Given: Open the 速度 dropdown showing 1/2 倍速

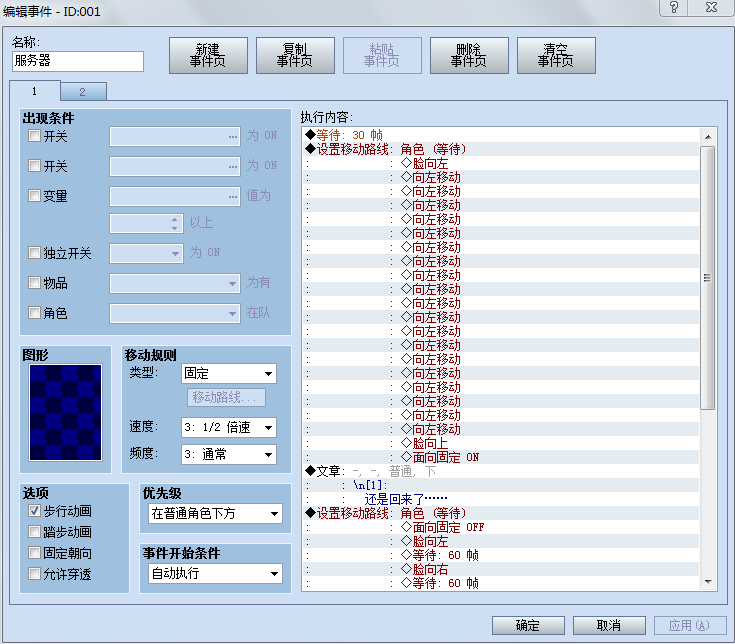Looking at the screenshot, I should point(229,427).
